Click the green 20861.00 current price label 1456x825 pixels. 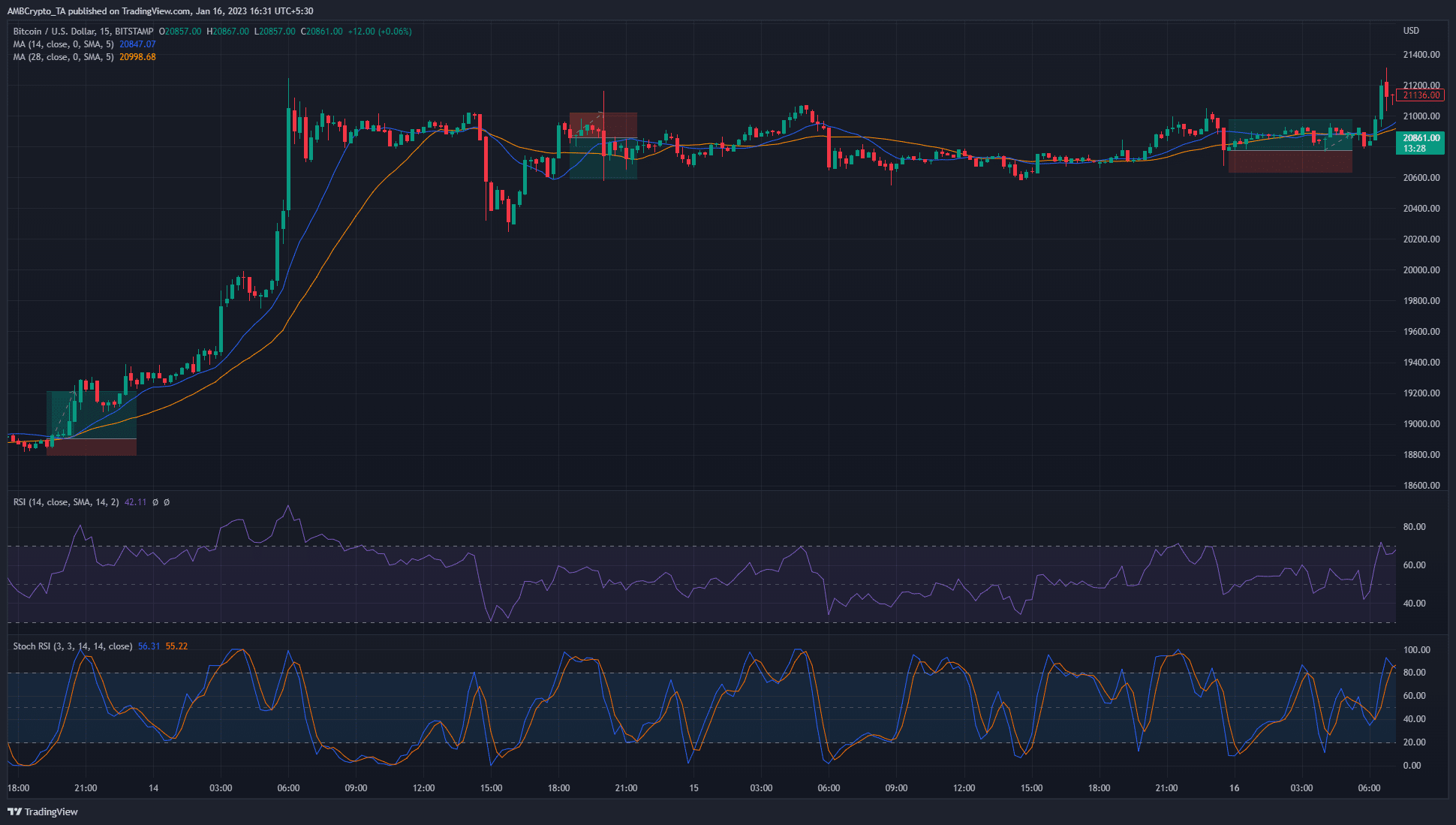point(1420,143)
